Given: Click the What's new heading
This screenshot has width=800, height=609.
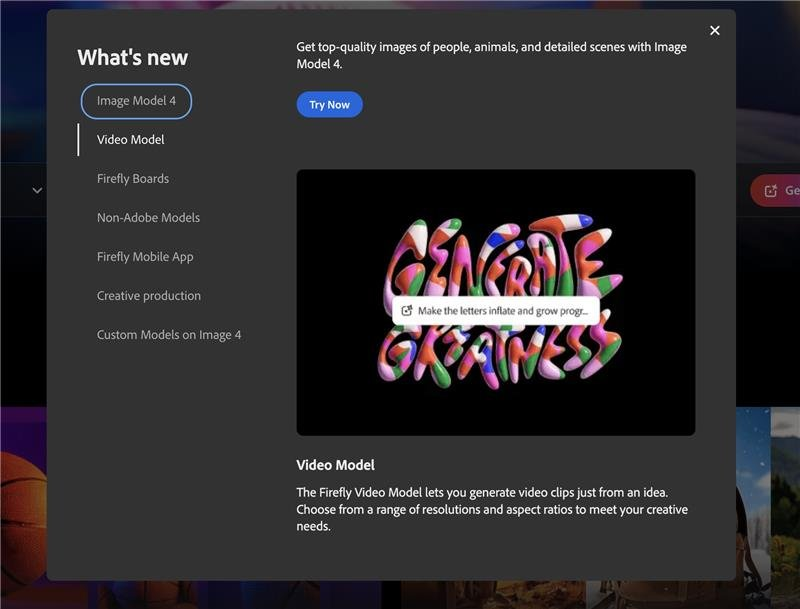Looking at the screenshot, I should [133, 57].
